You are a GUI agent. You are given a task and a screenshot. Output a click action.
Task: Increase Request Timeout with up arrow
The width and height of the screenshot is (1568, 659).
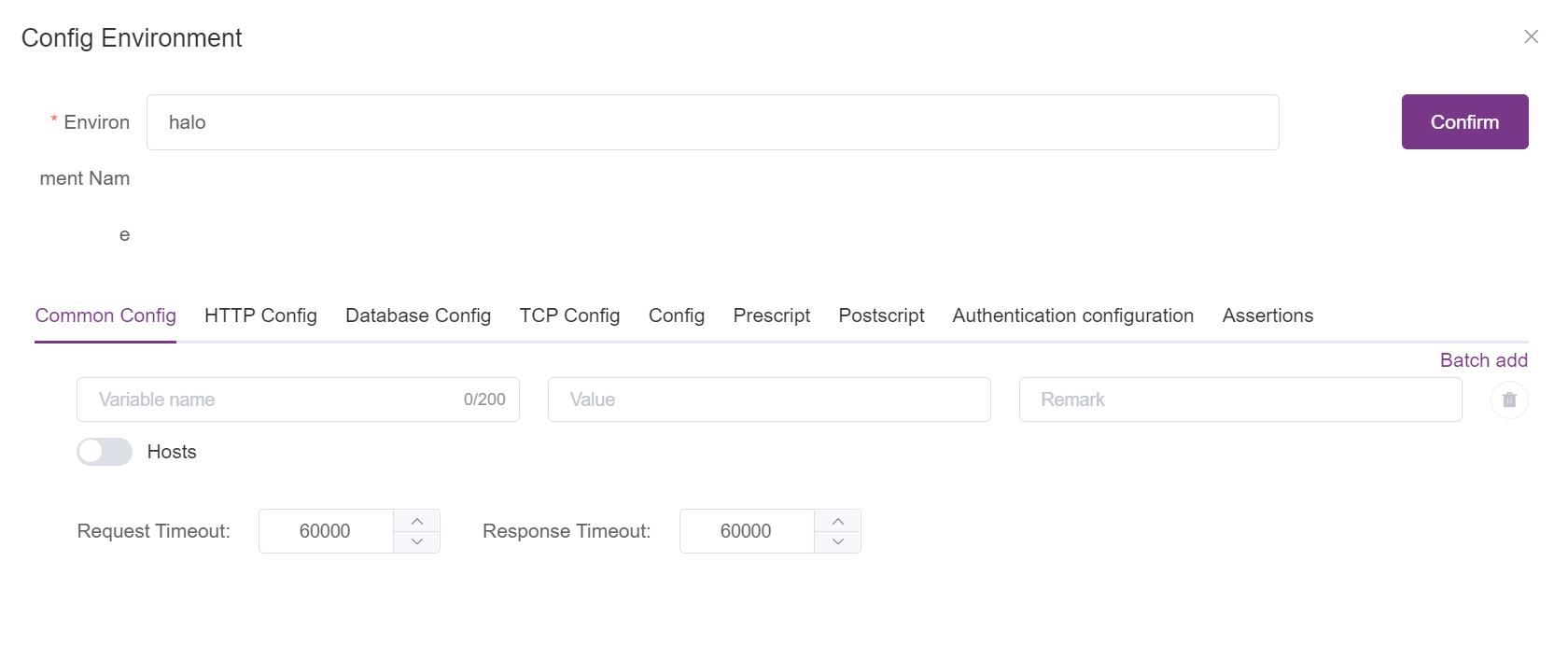(417, 520)
